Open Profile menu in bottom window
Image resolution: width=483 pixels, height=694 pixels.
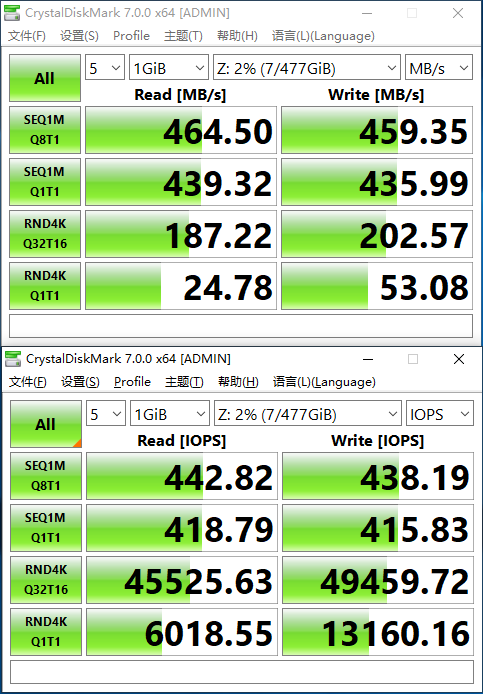click(132, 382)
